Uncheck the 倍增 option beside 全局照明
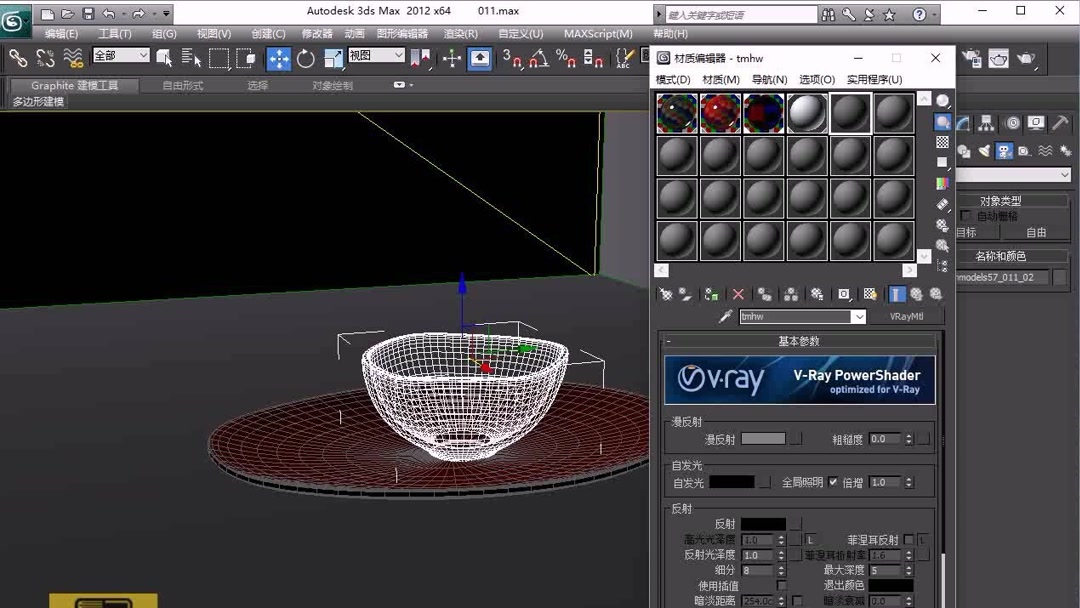 [x=832, y=481]
